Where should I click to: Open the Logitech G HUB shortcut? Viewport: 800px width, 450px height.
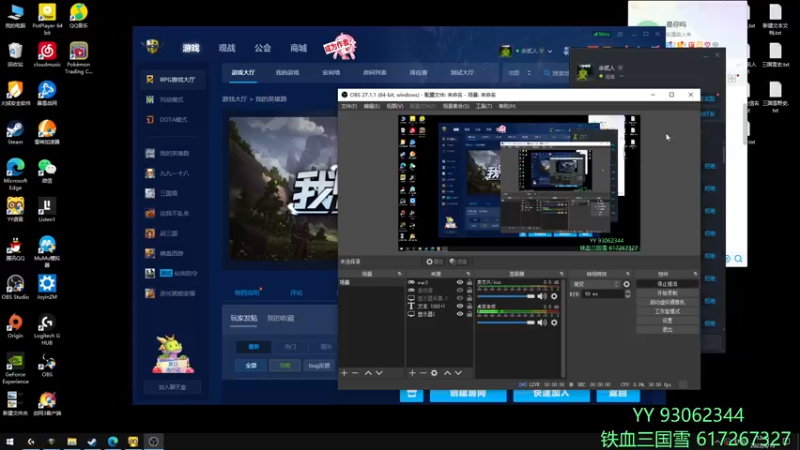coord(47,330)
